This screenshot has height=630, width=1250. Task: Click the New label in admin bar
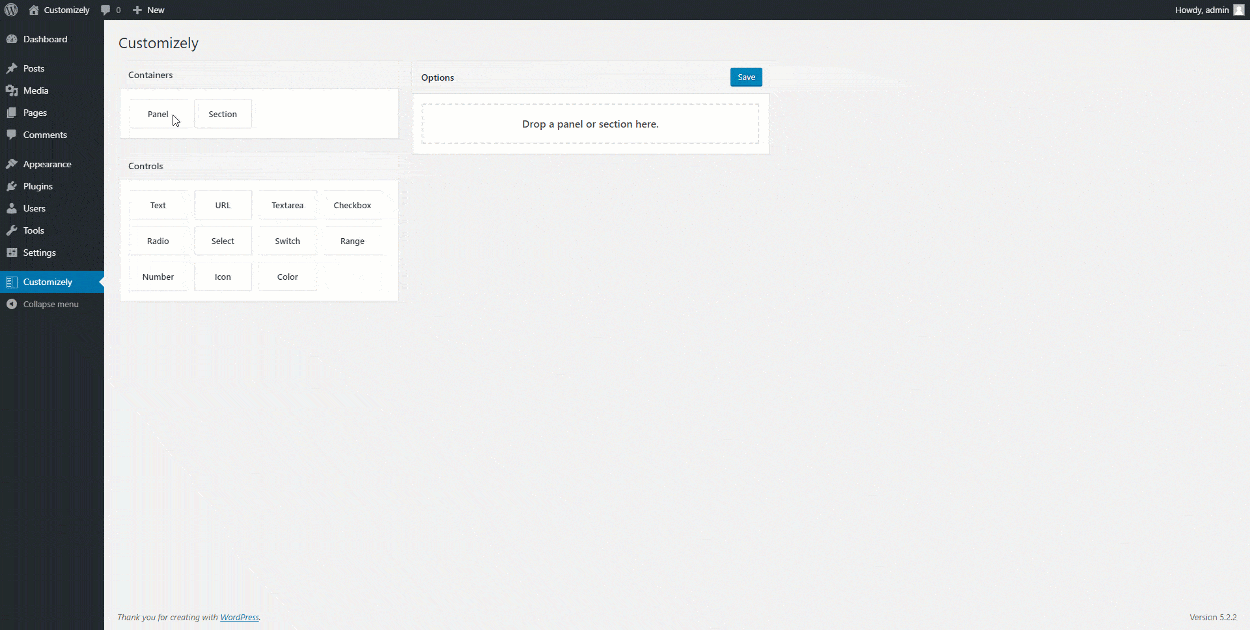pos(155,10)
